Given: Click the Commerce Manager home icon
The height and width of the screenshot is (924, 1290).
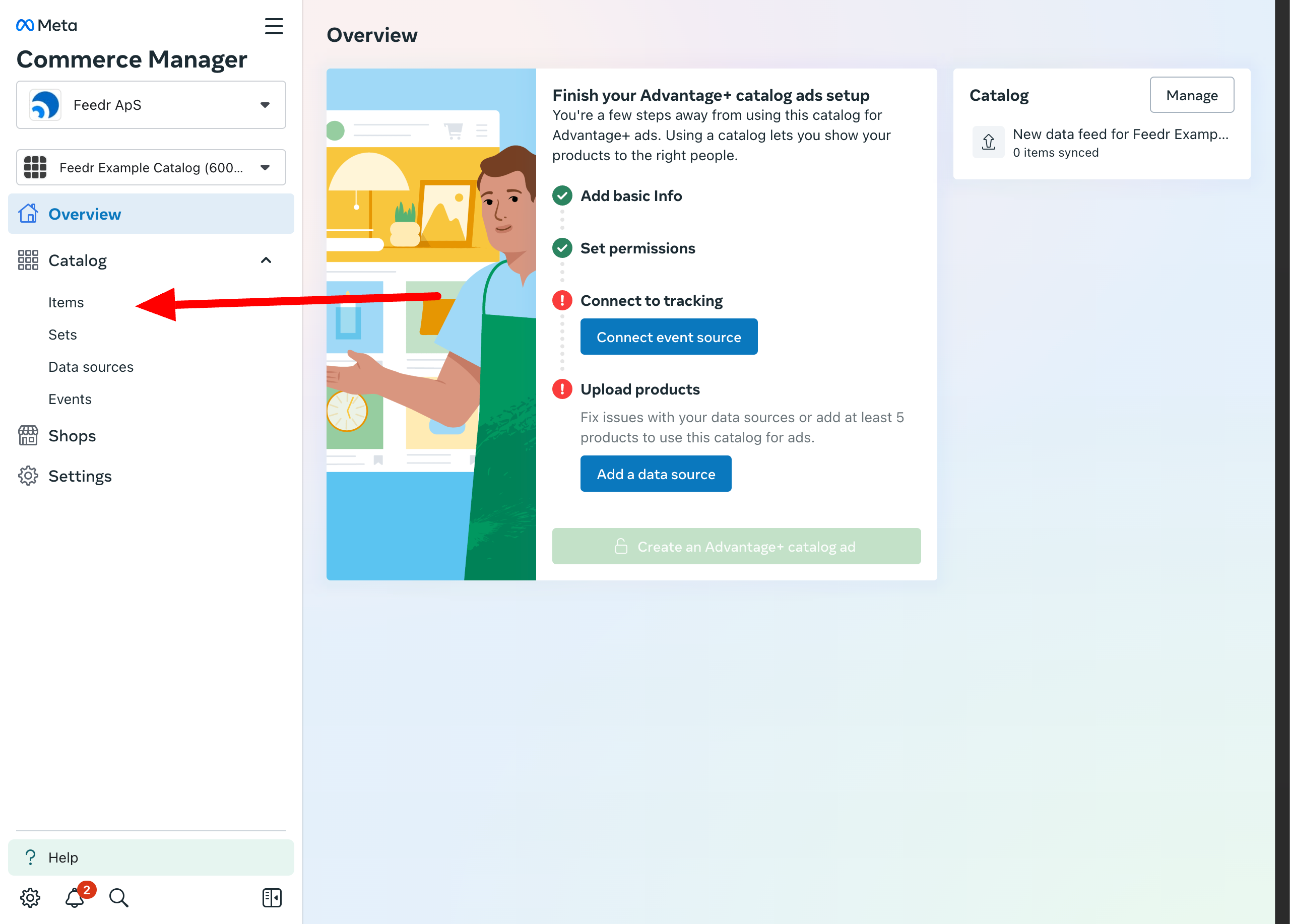Looking at the screenshot, I should coord(27,212).
